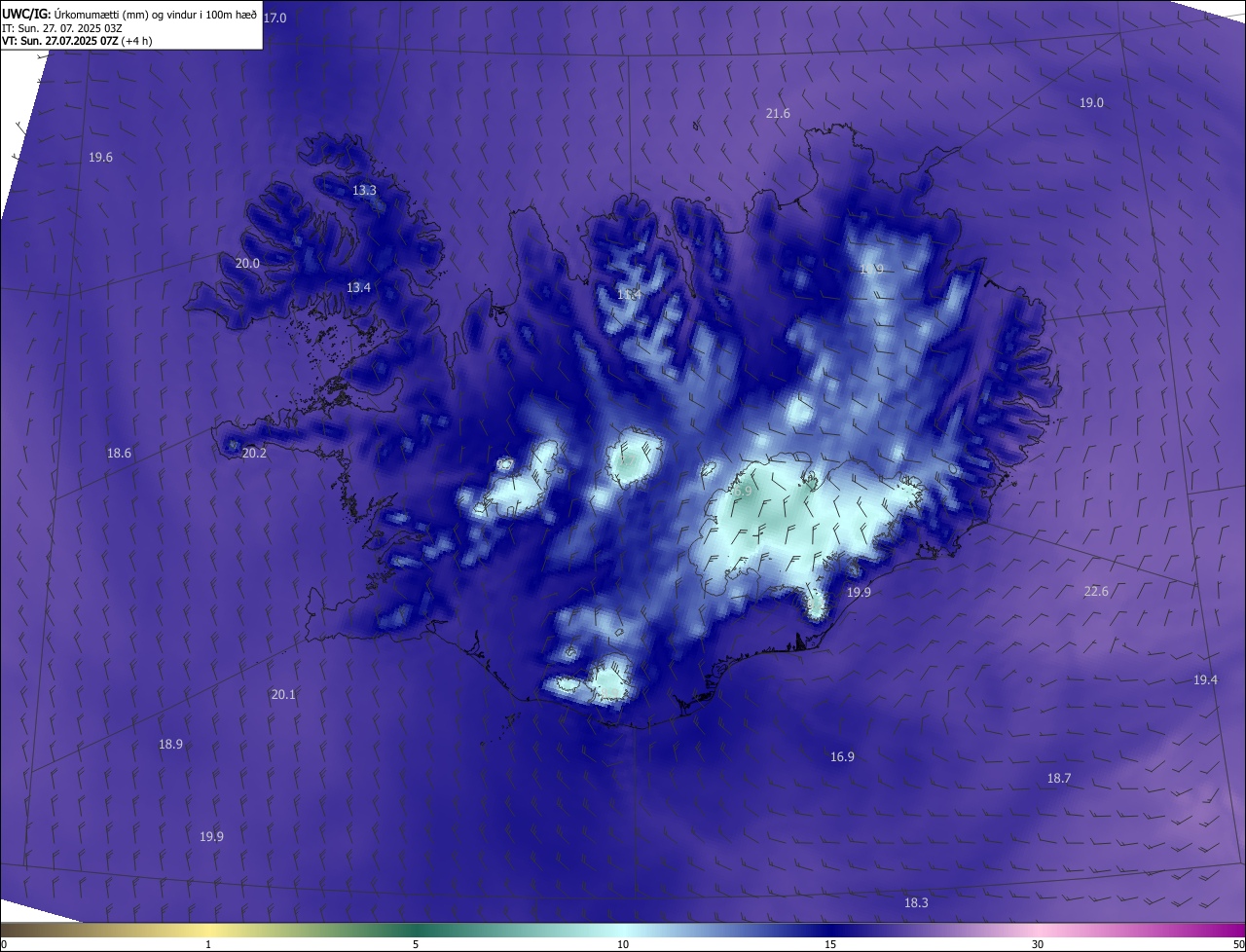Click the 20.0 value label
The image size is (1246, 952).
247,264
